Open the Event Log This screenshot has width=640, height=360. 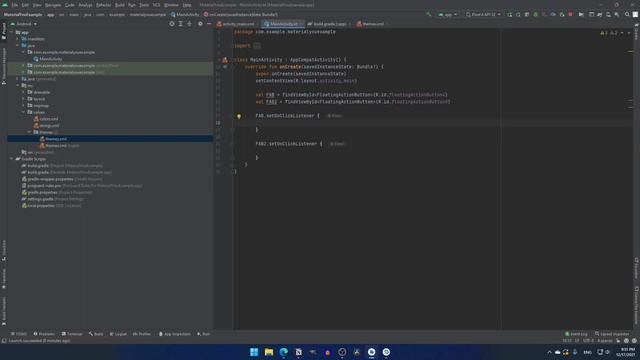click(576, 334)
